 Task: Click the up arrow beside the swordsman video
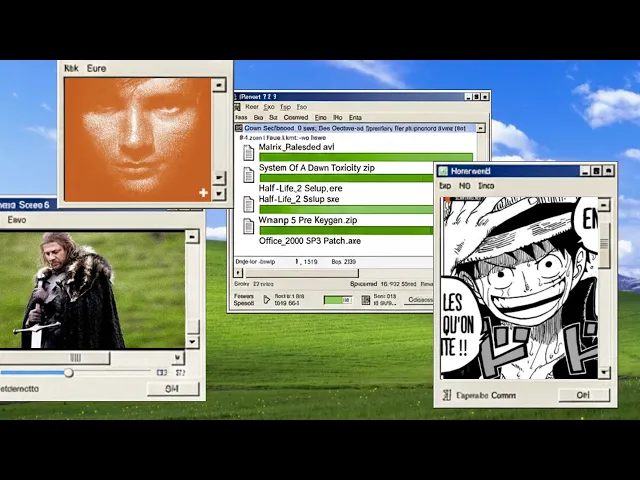coord(192,237)
